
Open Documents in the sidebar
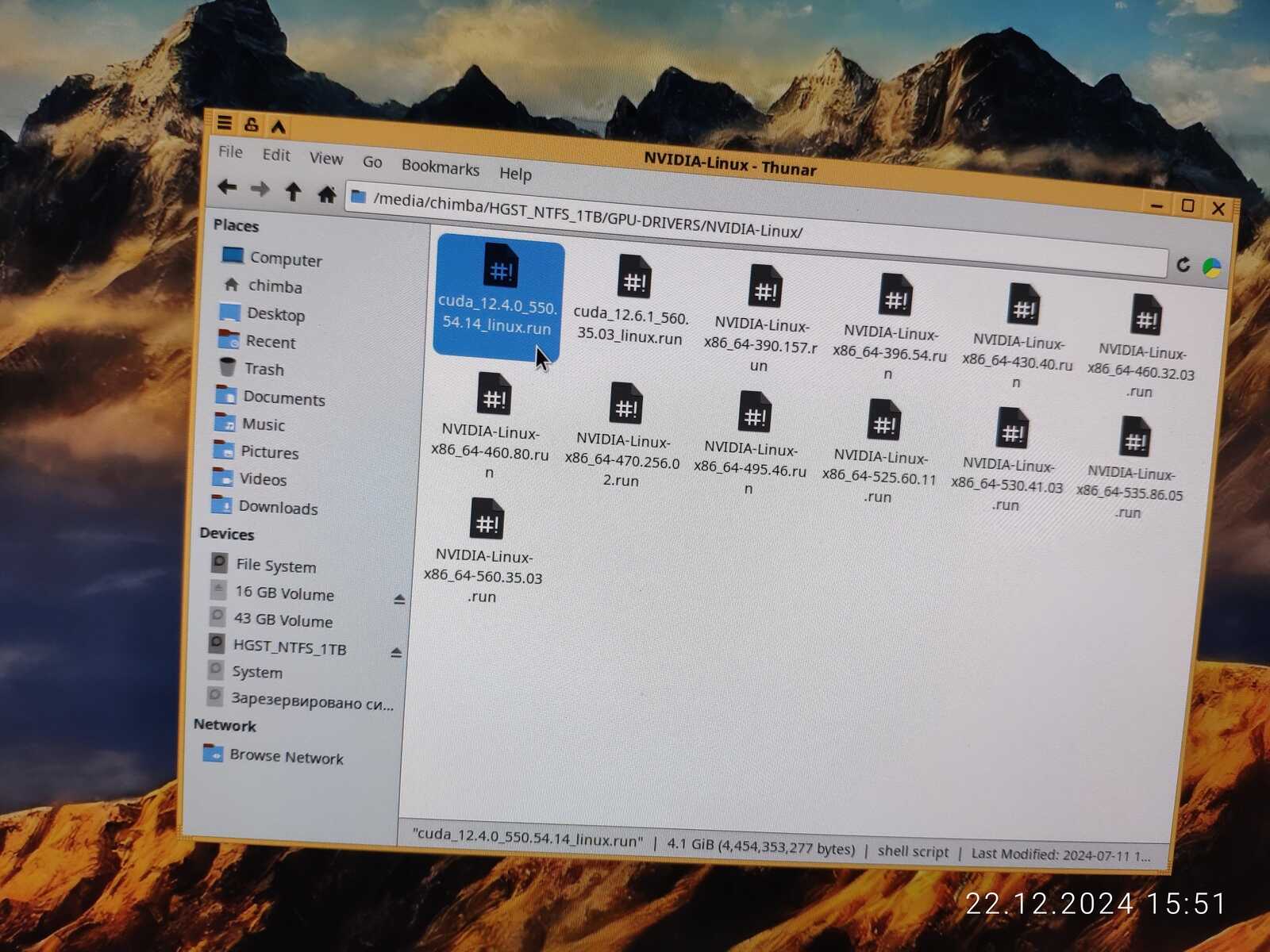[x=270, y=397]
